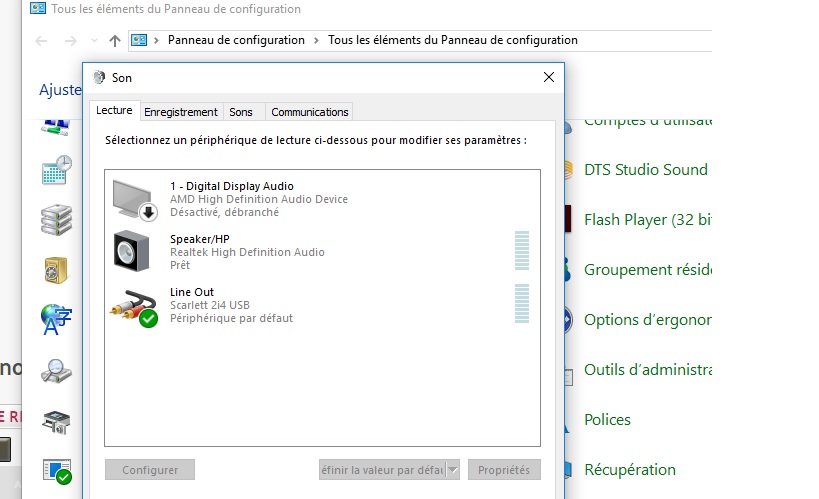Open the golden safe icon item
Screen dimensions: 819x499
click(56, 270)
